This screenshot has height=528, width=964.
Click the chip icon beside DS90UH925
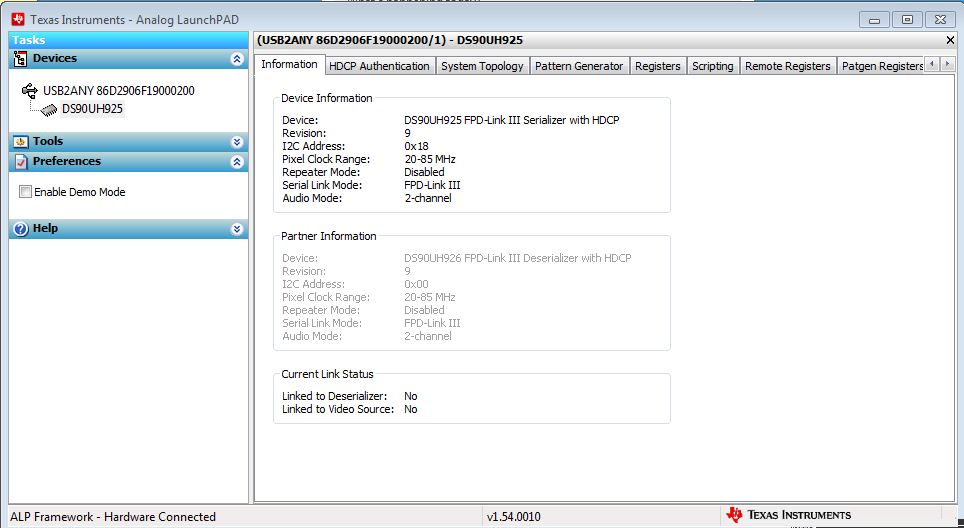click(49, 110)
